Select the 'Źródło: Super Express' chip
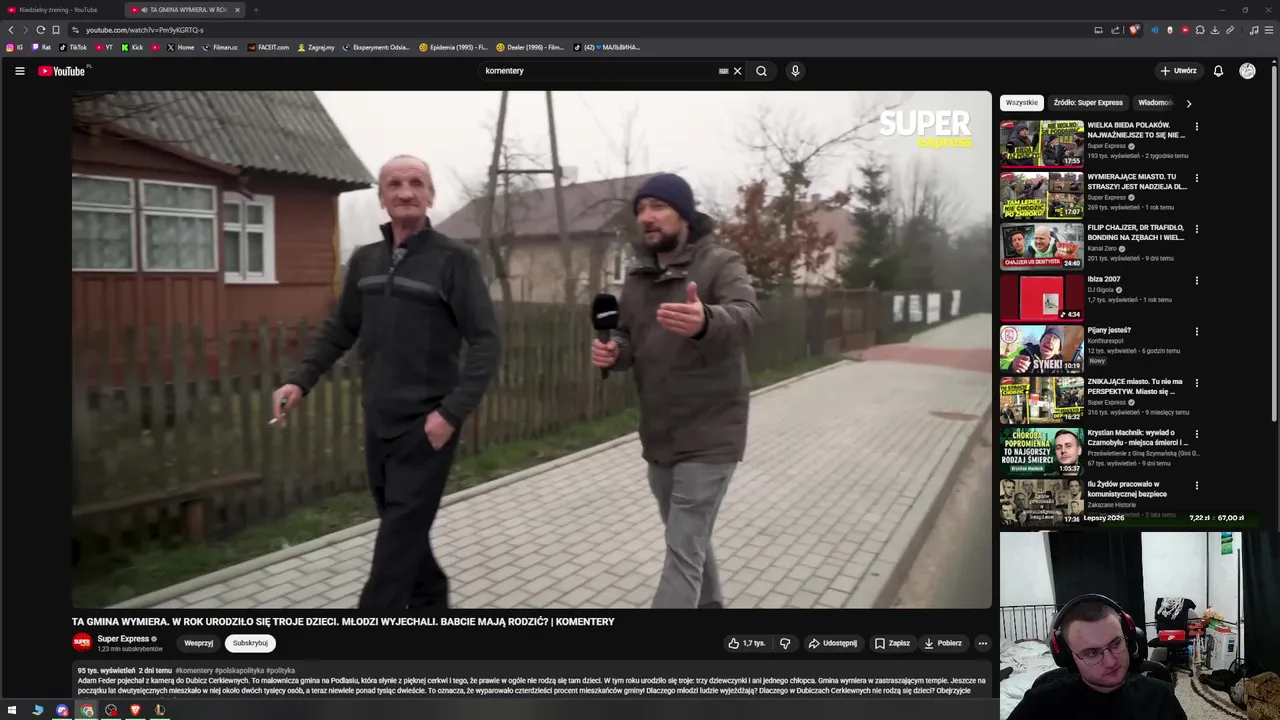The height and width of the screenshot is (720, 1280). click(1088, 102)
